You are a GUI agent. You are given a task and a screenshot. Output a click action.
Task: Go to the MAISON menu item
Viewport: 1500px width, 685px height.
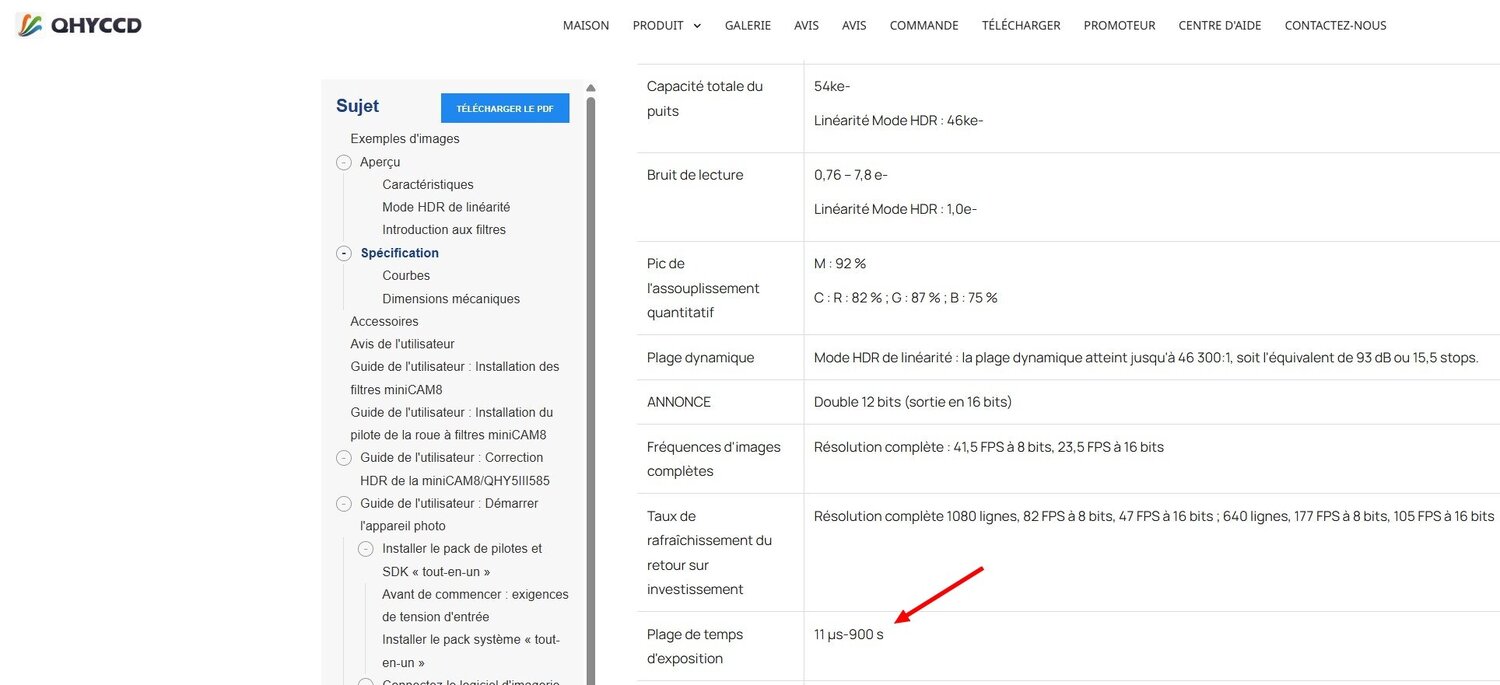pos(586,25)
